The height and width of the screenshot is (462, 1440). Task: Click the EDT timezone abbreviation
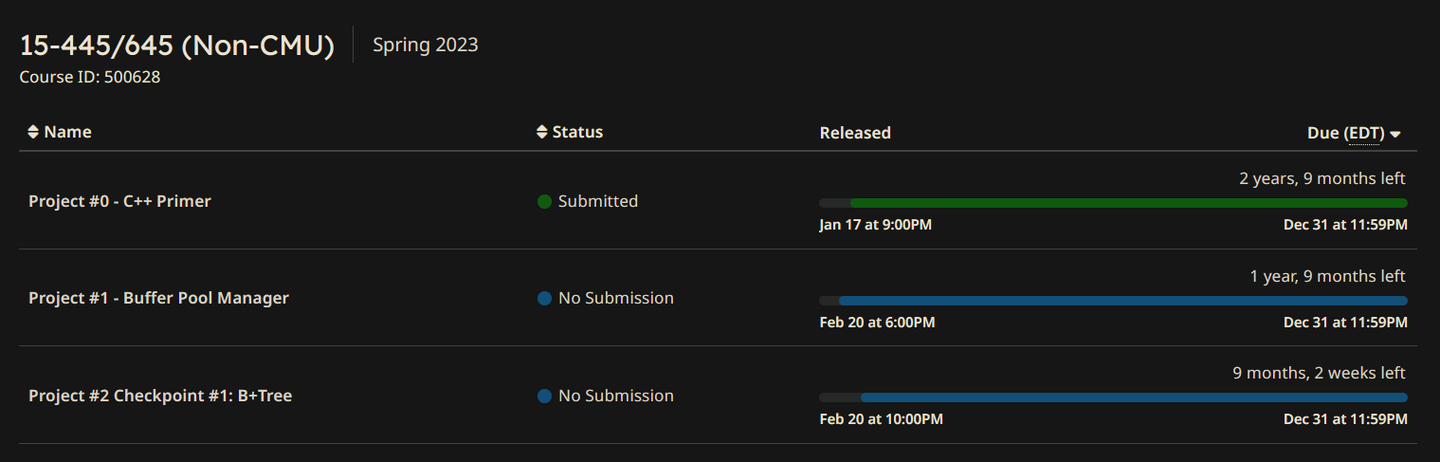tap(1365, 133)
